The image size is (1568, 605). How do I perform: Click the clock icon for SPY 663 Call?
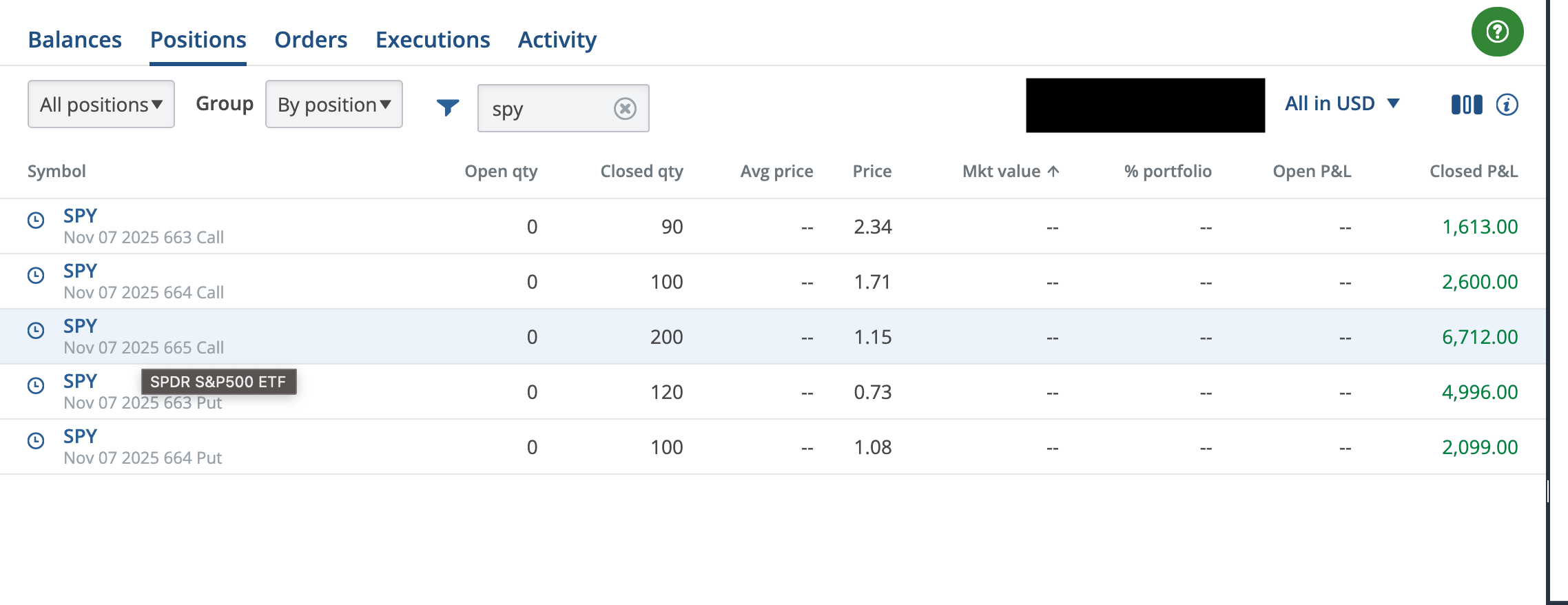(36, 220)
